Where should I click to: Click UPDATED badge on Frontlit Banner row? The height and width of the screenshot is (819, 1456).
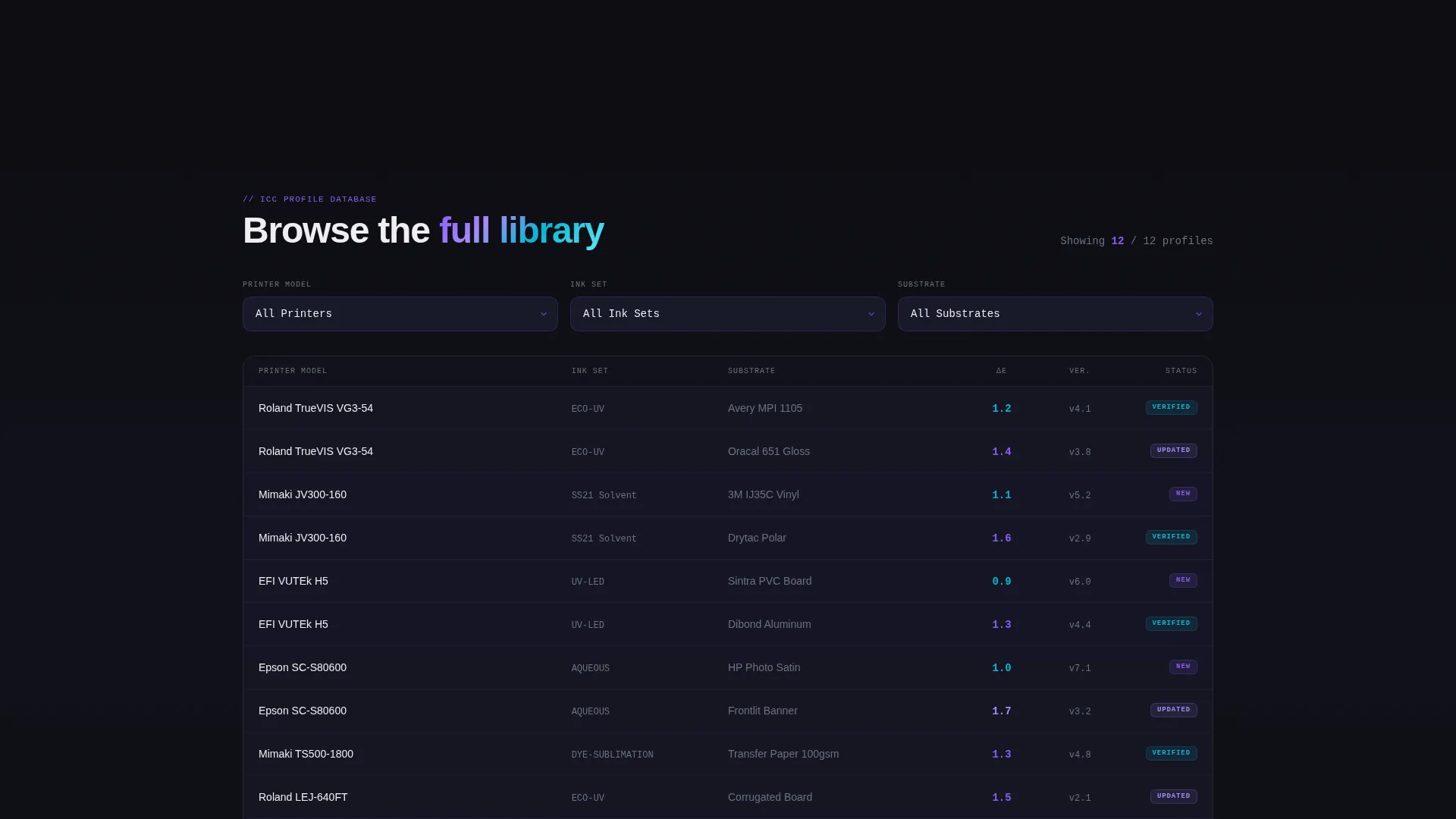pos(1173,710)
